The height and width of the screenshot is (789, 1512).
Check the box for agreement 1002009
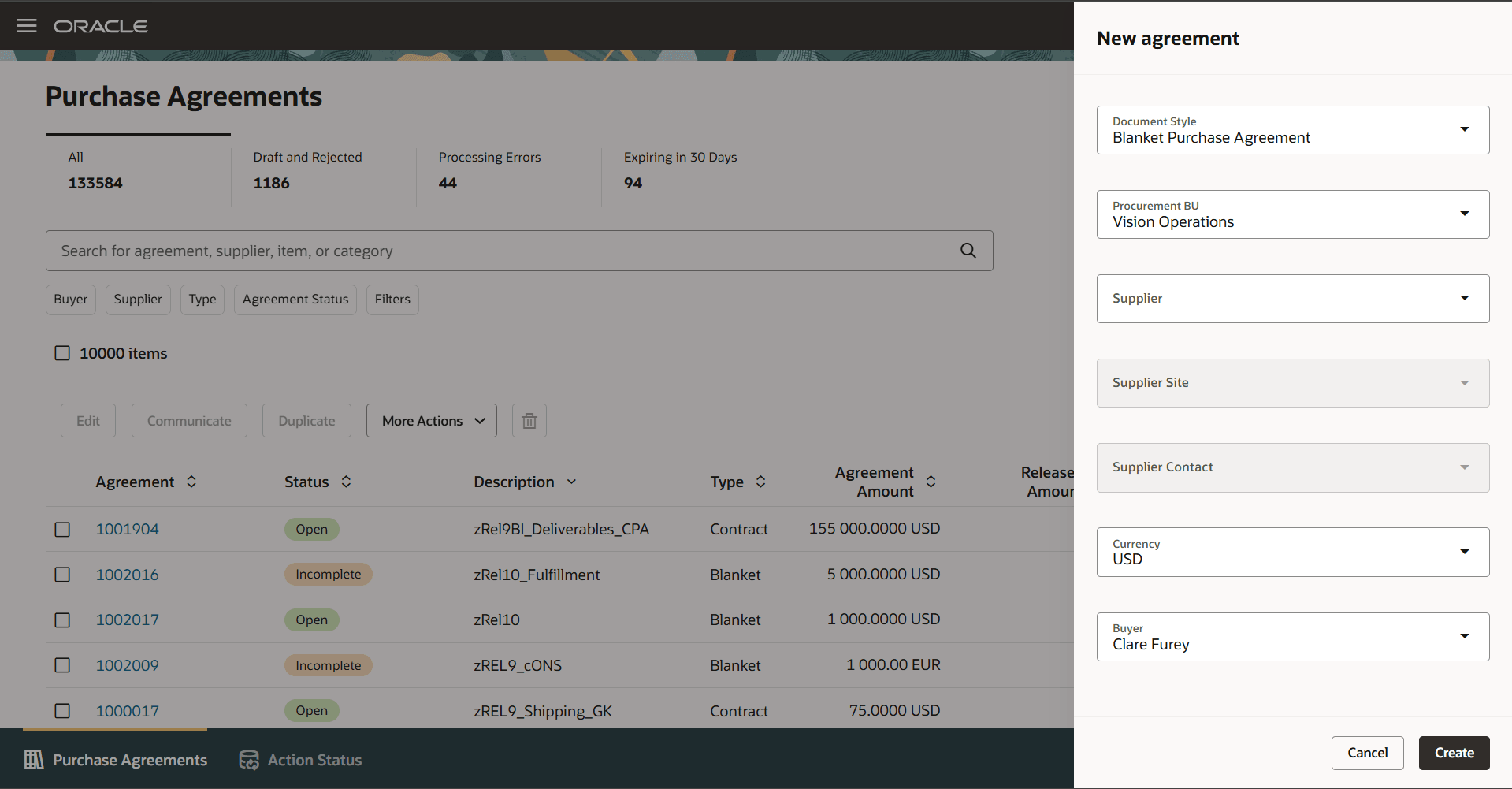point(62,665)
